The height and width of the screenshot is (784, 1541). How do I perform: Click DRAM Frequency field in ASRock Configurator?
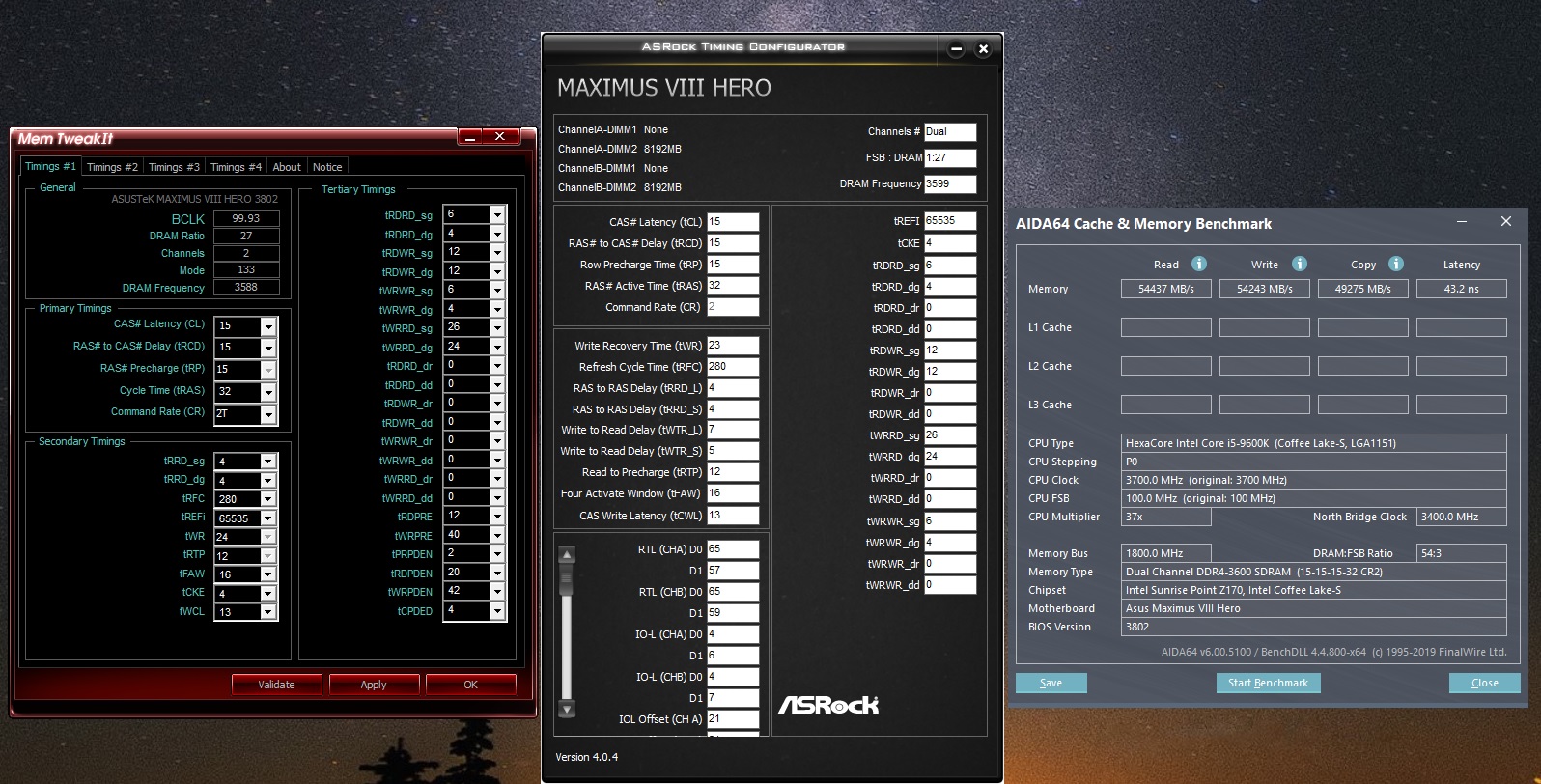950,183
